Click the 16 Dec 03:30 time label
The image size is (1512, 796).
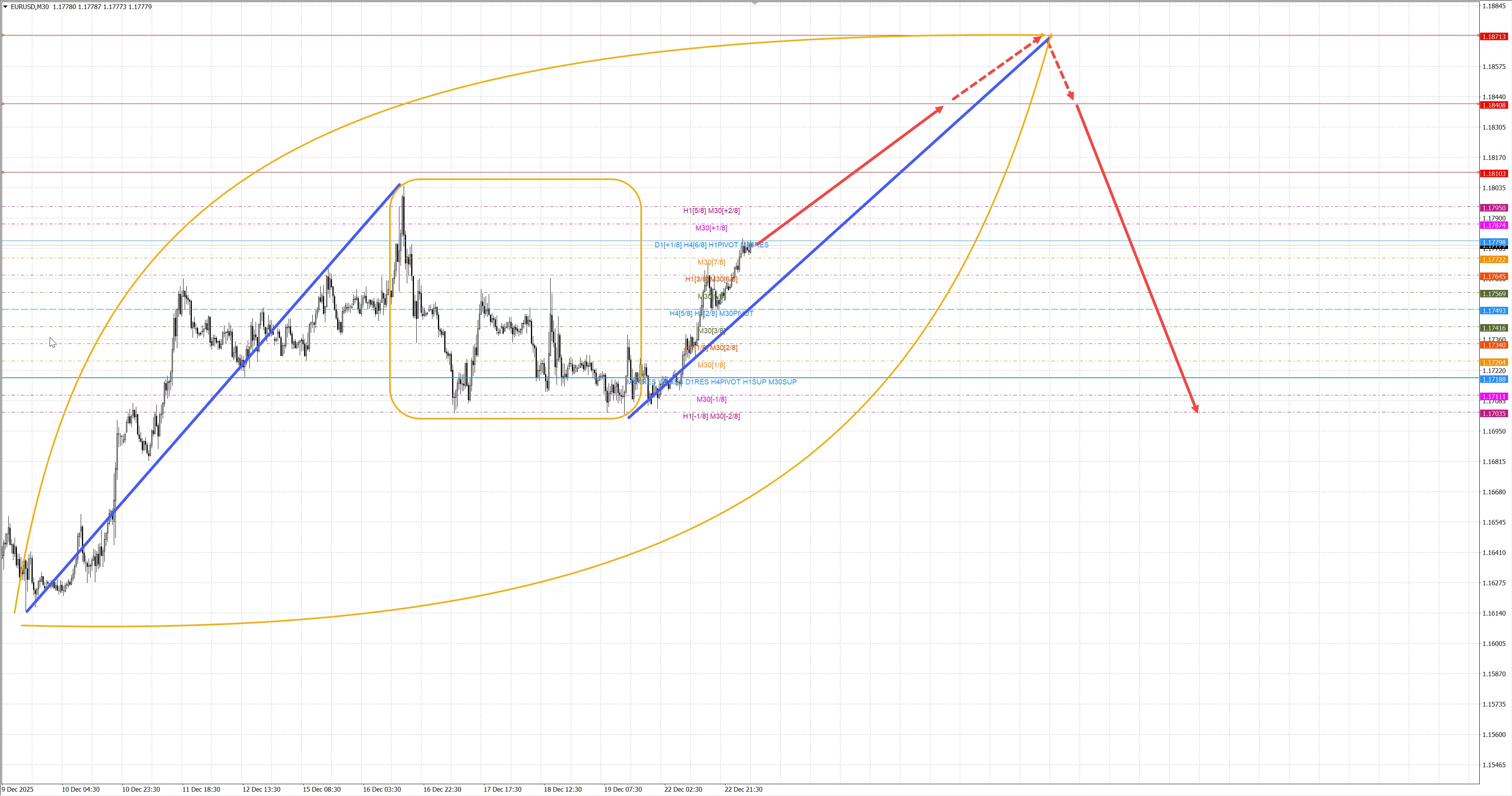(382, 790)
